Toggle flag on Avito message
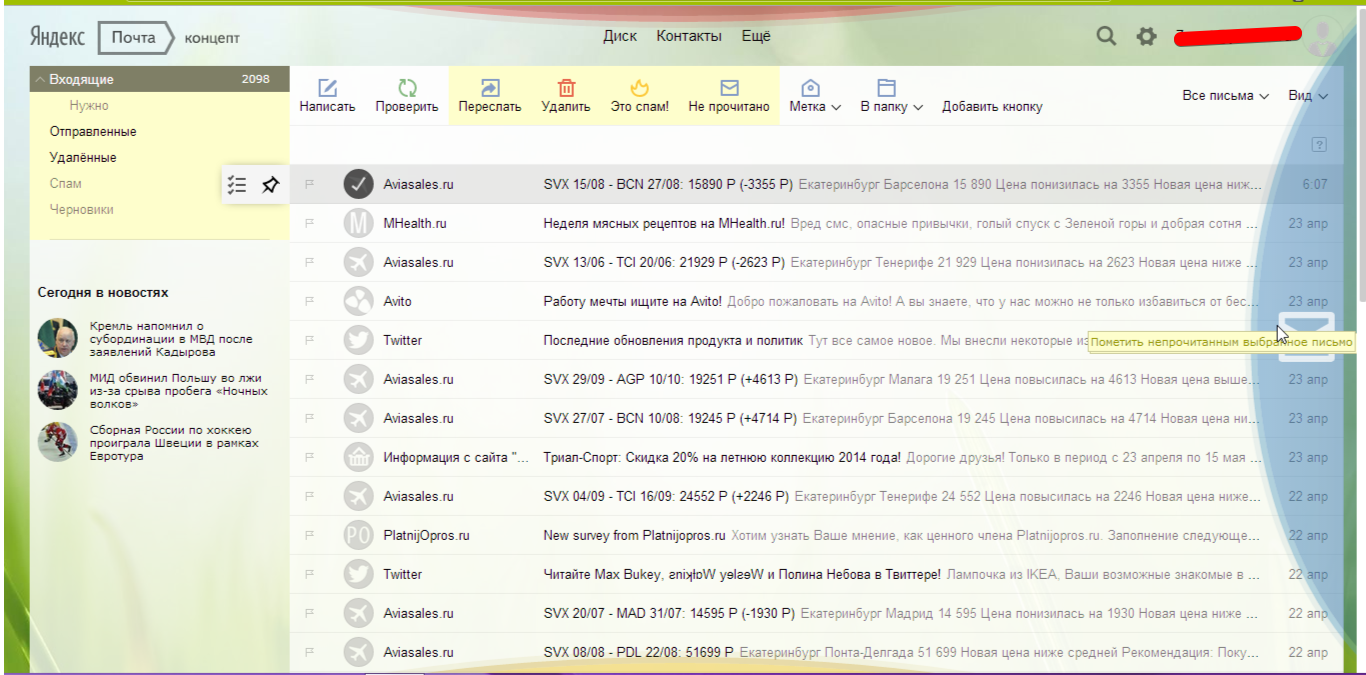Screen dimensions: 1366x675 click(310, 301)
